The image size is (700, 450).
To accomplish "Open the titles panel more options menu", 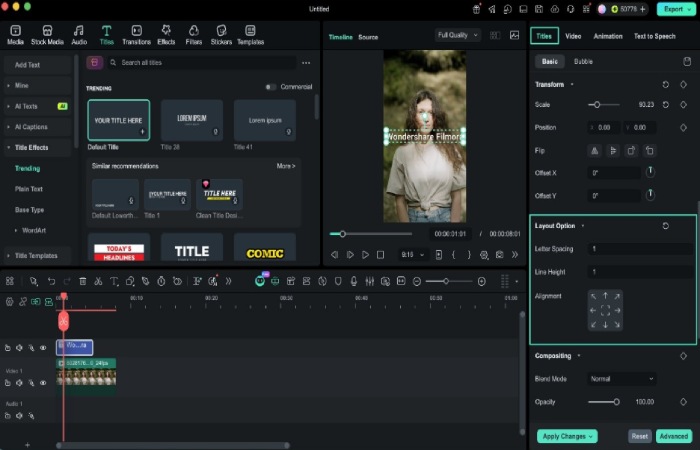I will 306,63.
